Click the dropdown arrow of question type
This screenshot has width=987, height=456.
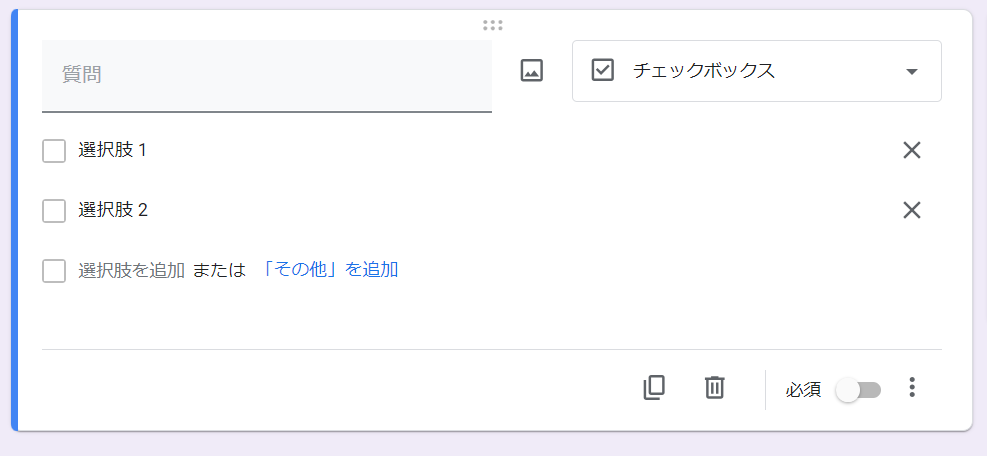point(911,72)
